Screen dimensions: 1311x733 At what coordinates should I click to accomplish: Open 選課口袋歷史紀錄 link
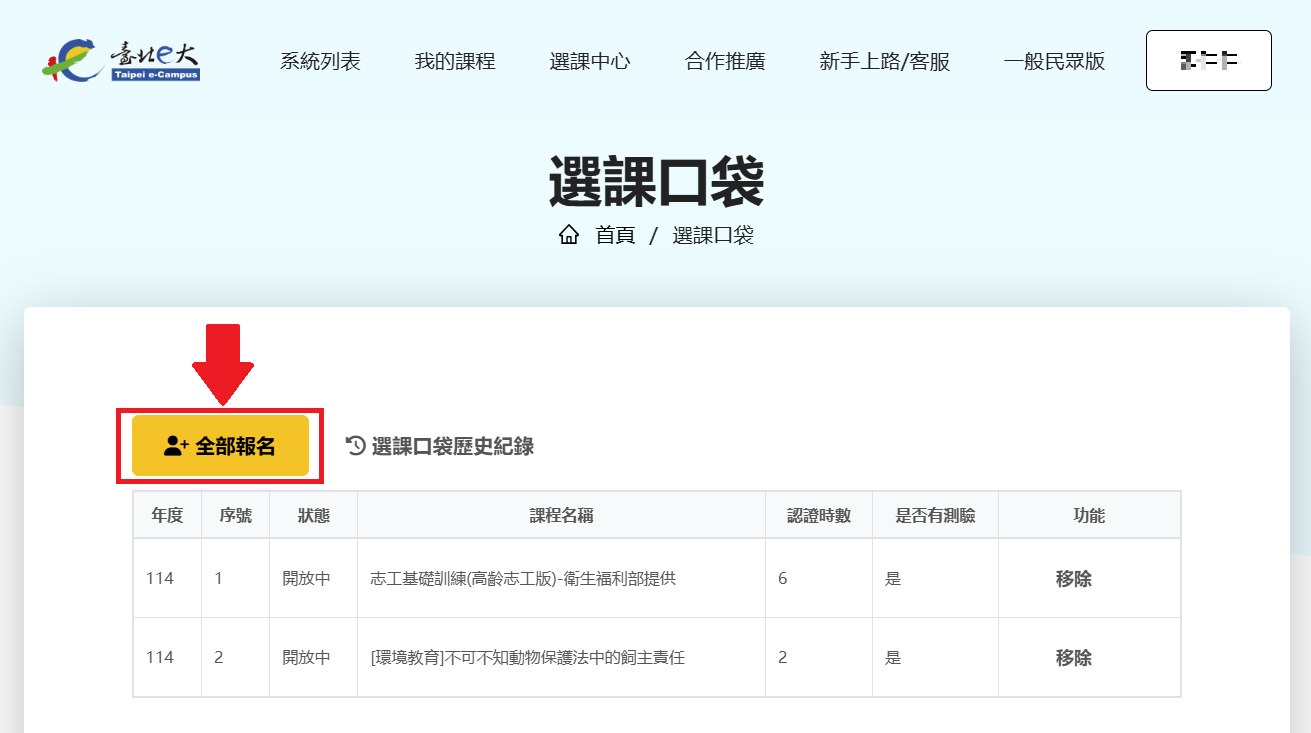point(440,446)
